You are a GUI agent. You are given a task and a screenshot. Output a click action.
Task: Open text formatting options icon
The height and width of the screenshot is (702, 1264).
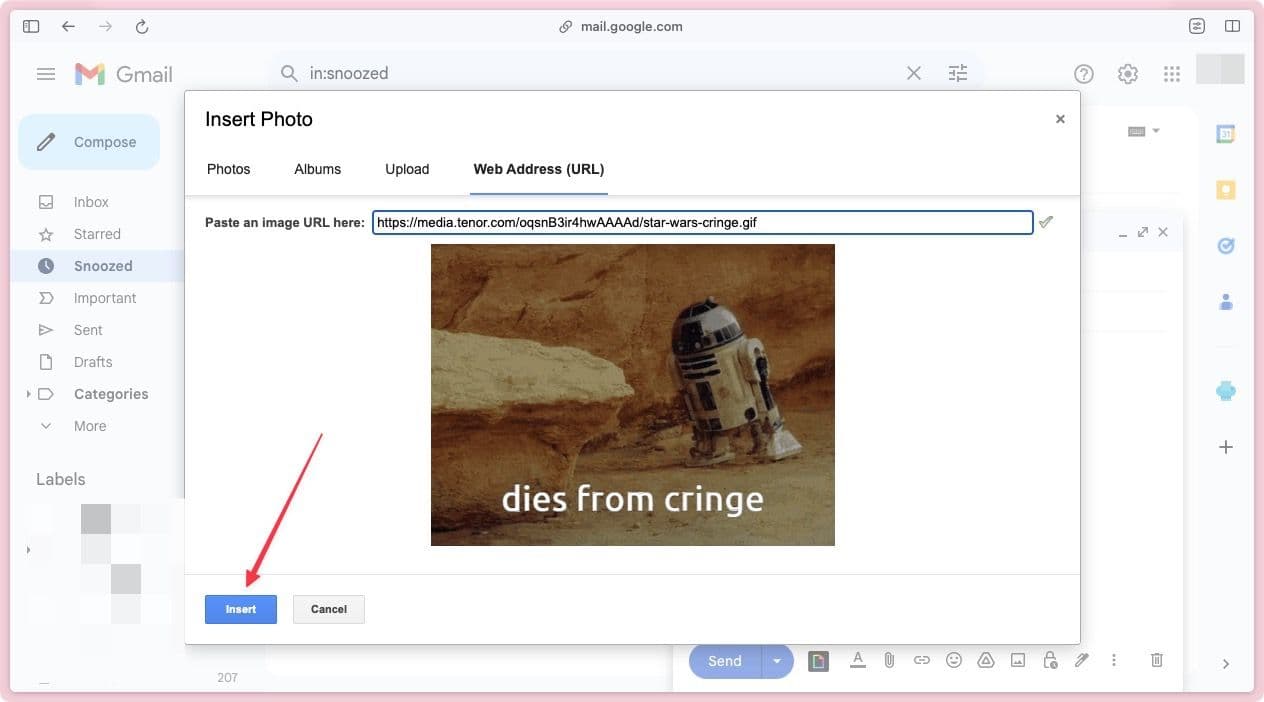(x=857, y=660)
